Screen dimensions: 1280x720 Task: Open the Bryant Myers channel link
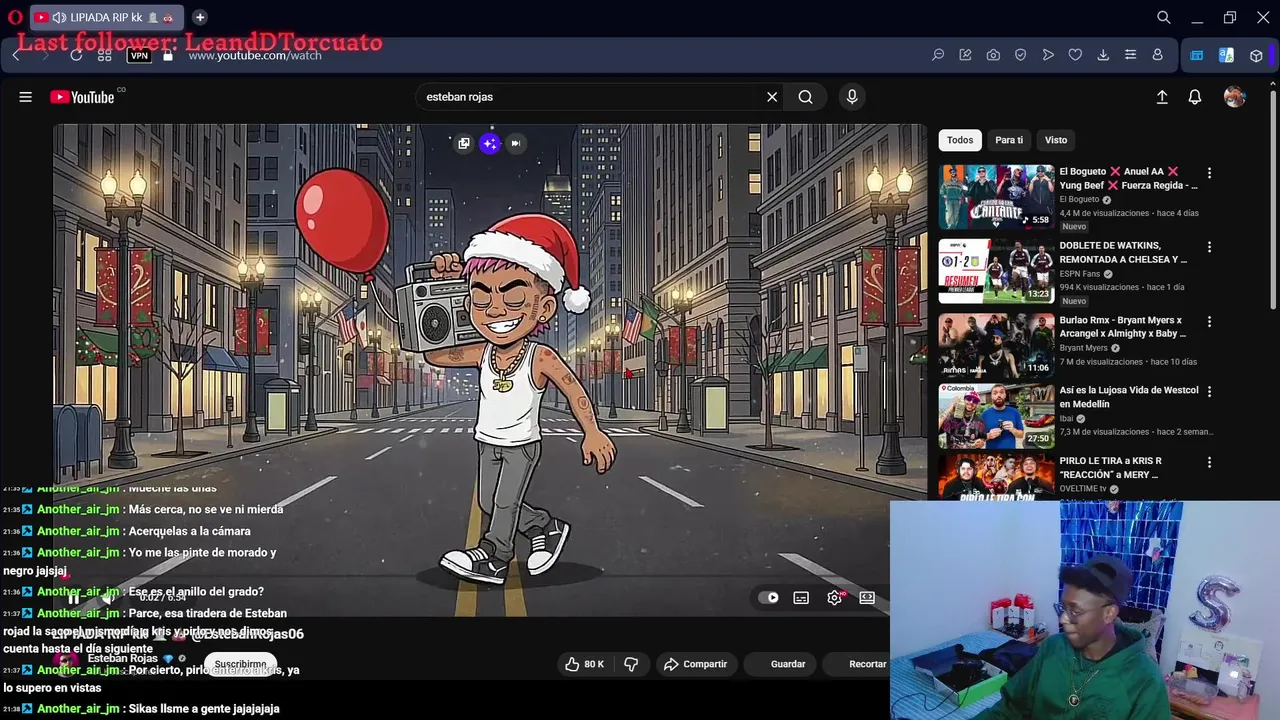(x=1083, y=348)
